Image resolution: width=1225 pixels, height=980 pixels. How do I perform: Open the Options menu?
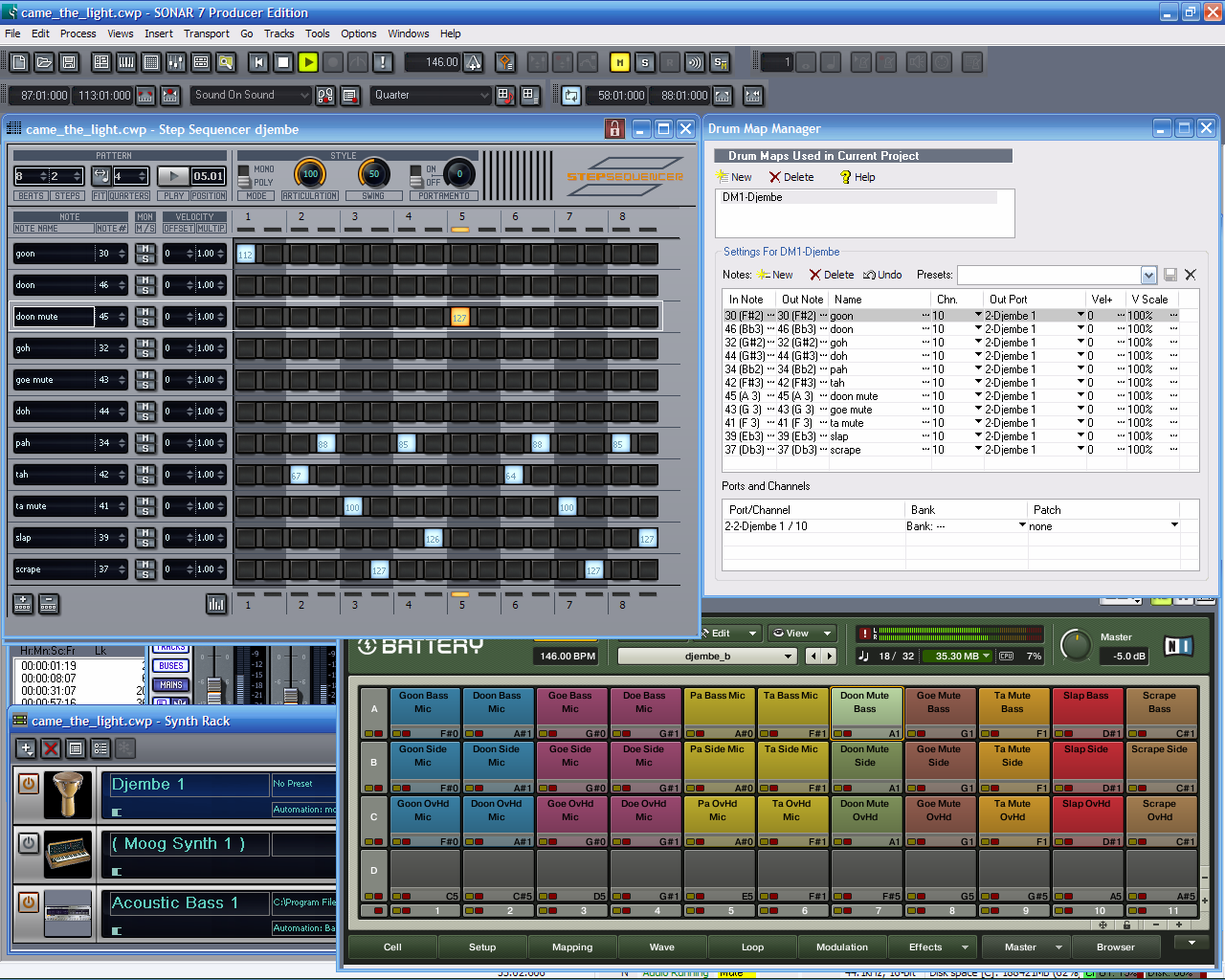pyautogui.click(x=359, y=33)
